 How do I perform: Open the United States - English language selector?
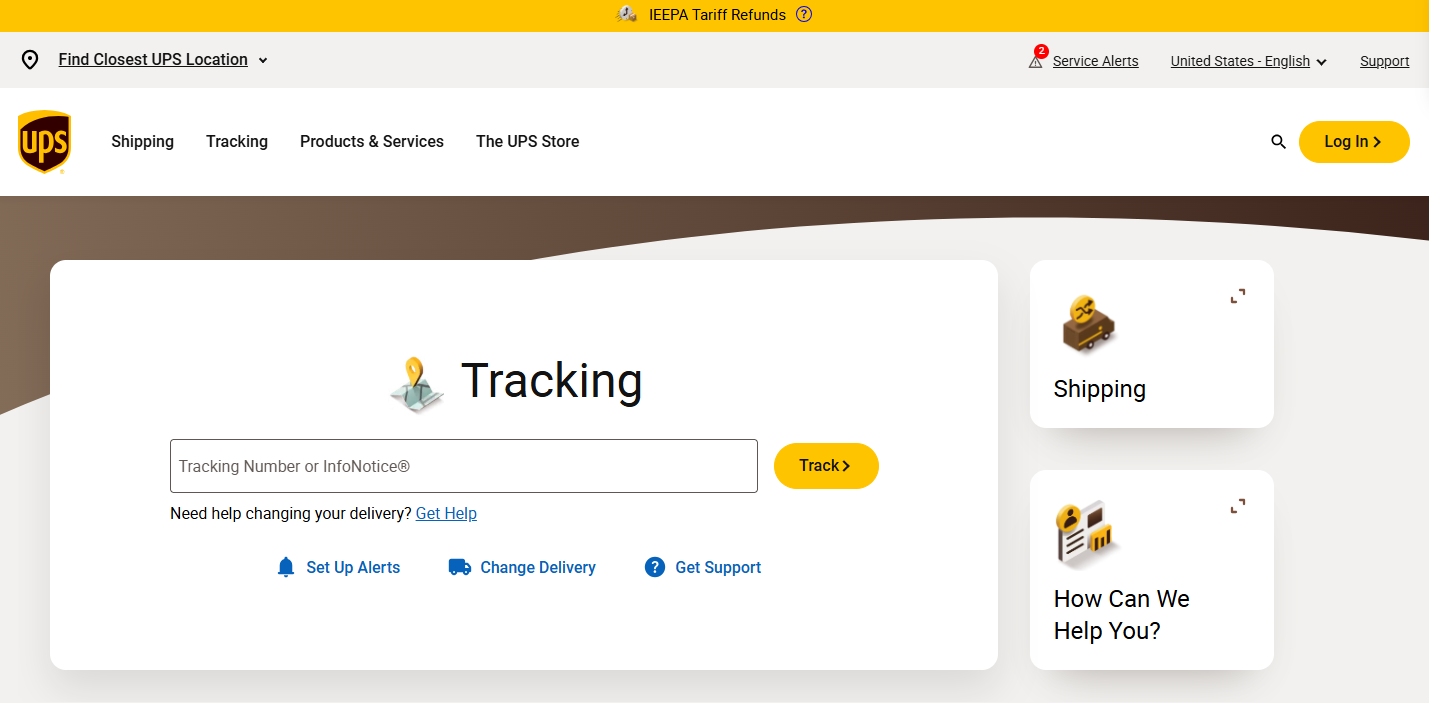pyautogui.click(x=1249, y=61)
